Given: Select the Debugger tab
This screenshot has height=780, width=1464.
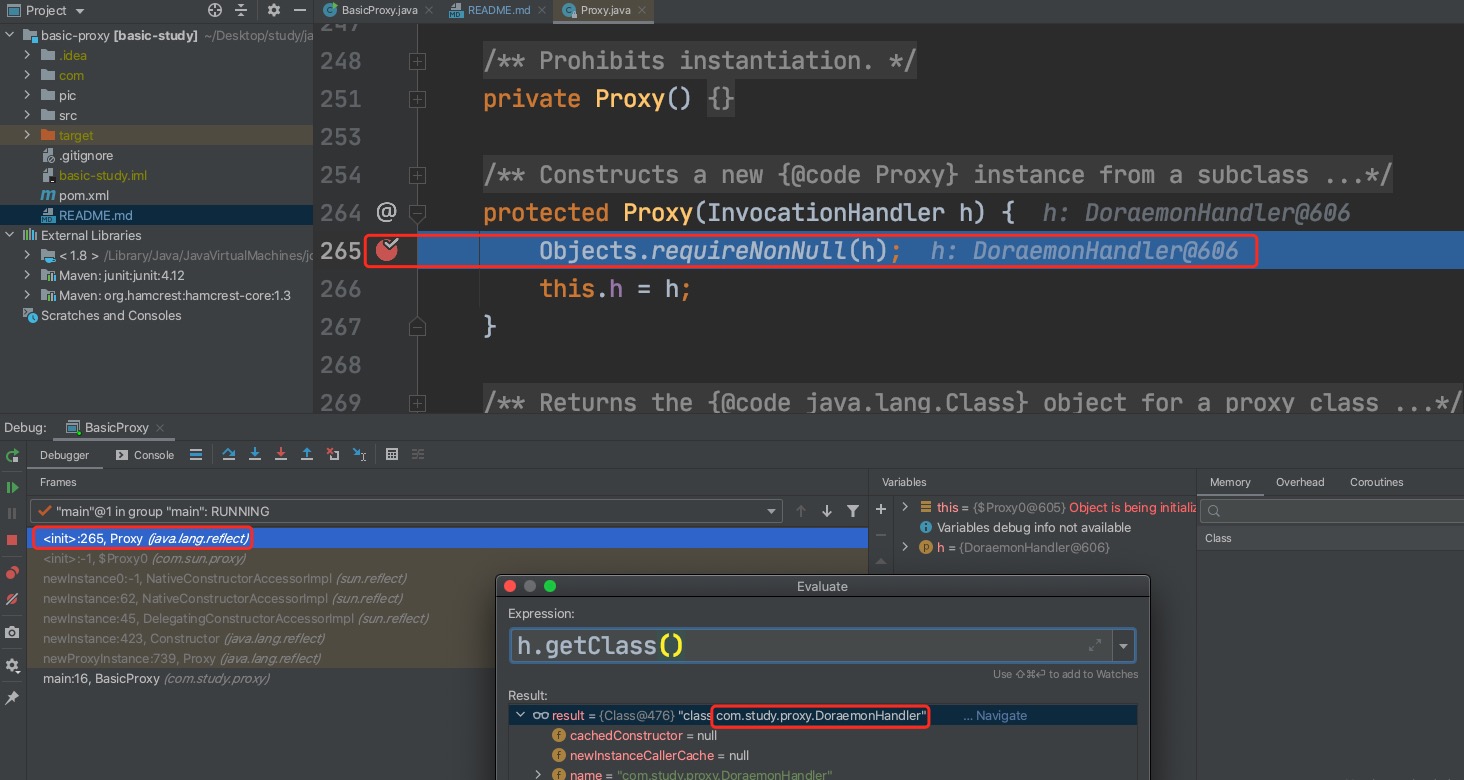Looking at the screenshot, I should pyautogui.click(x=64, y=455).
